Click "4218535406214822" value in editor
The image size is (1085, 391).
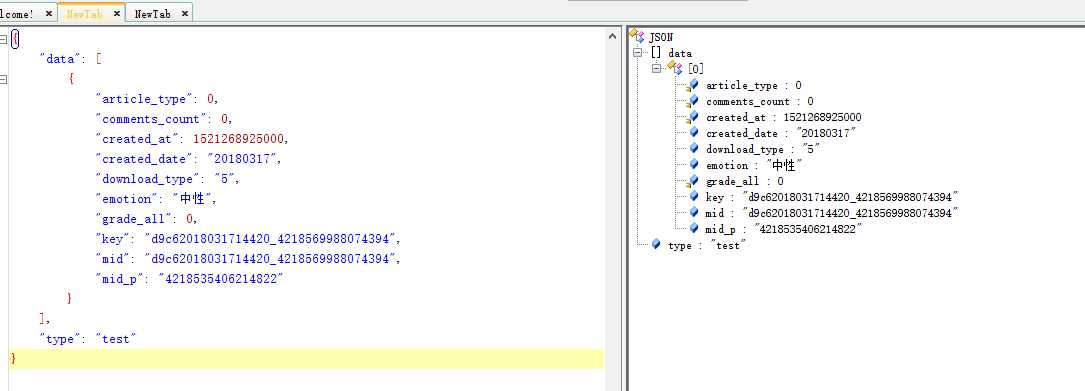pyautogui.click(x=221, y=279)
